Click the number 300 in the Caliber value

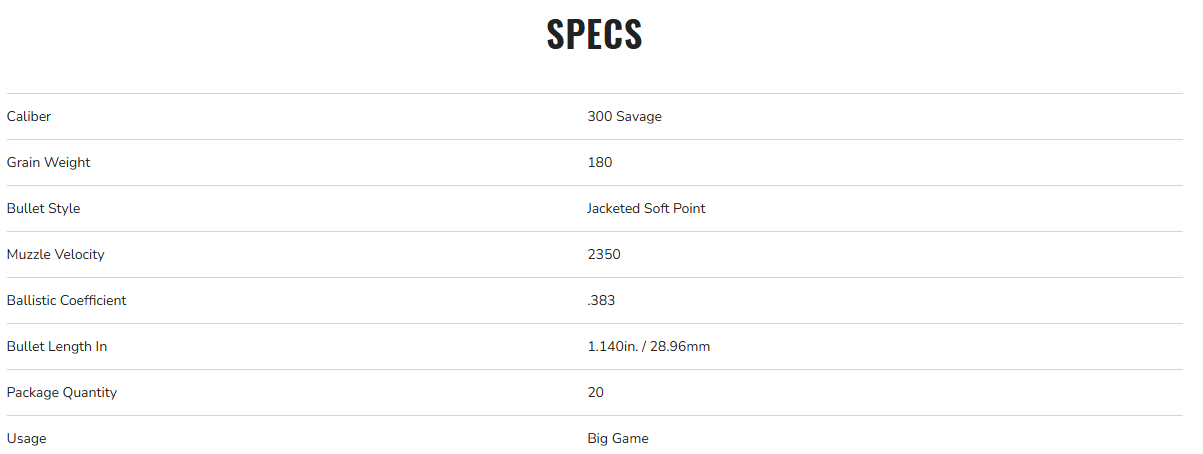click(599, 117)
